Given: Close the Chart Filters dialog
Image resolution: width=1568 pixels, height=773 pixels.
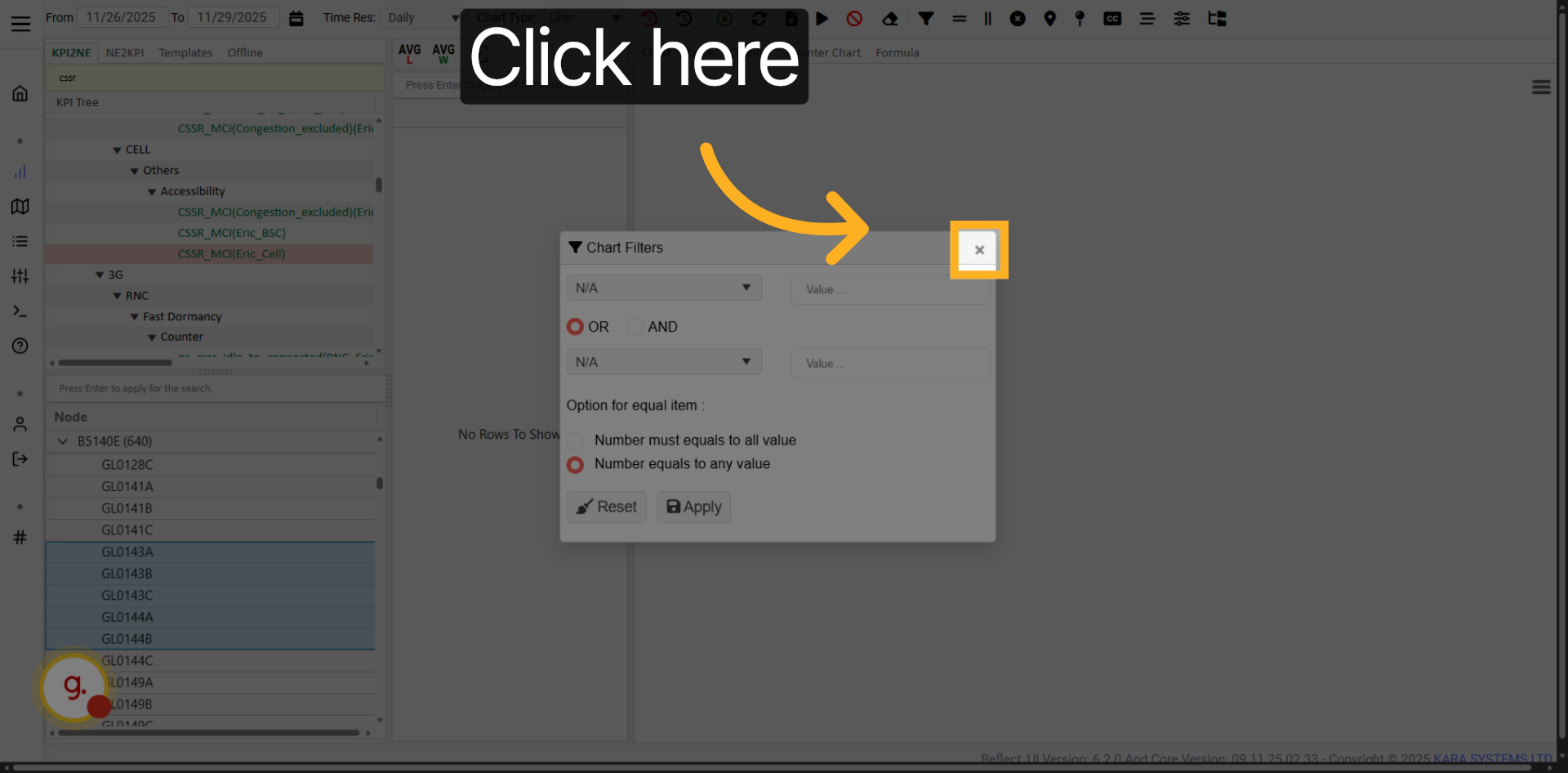Looking at the screenshot, I should click(x=979, y=250).
